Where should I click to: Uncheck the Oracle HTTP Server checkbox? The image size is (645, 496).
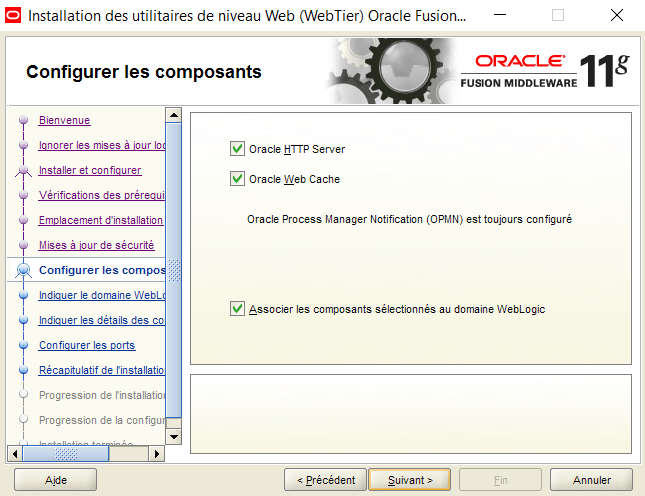pyautogui.click(x=237, y=149)
